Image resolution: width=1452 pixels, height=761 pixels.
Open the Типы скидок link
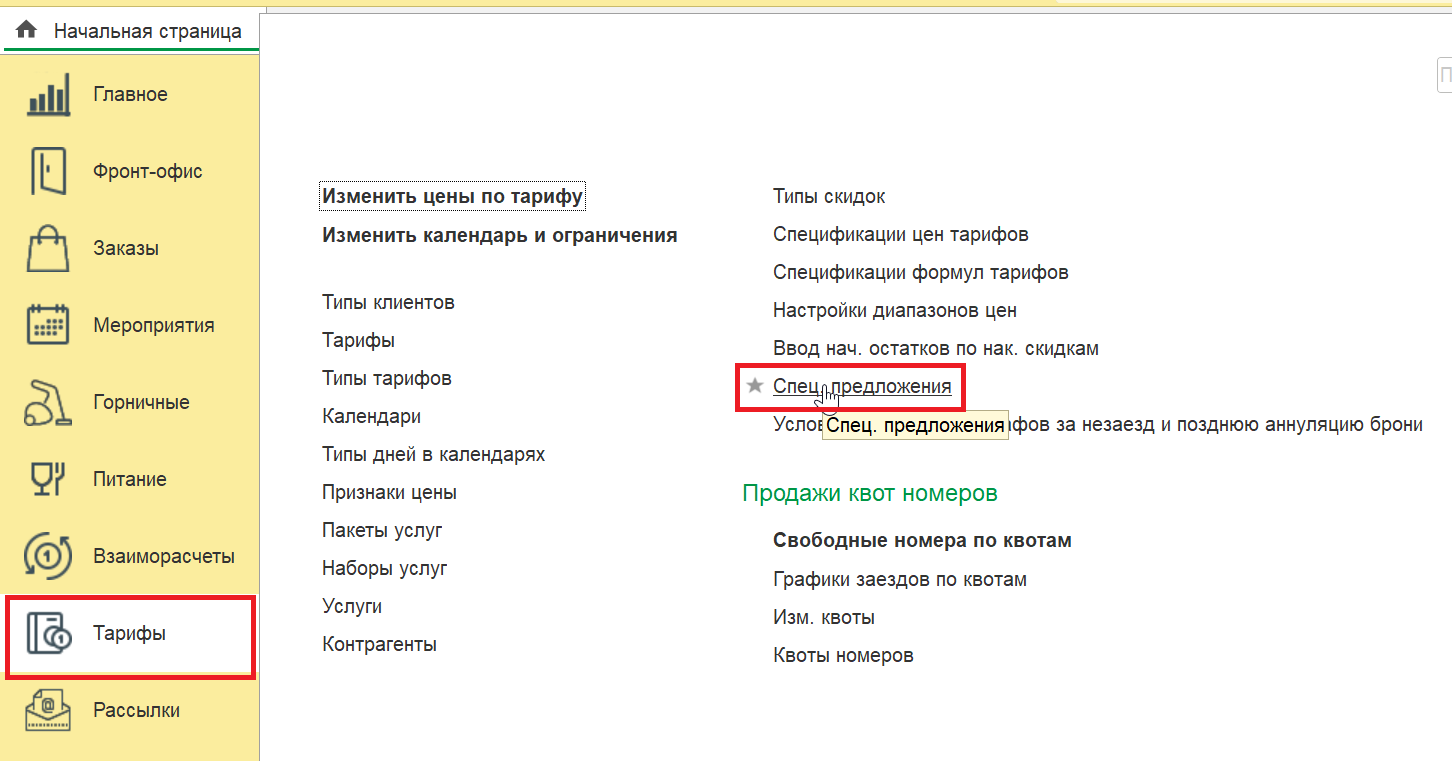click(829, 196)
